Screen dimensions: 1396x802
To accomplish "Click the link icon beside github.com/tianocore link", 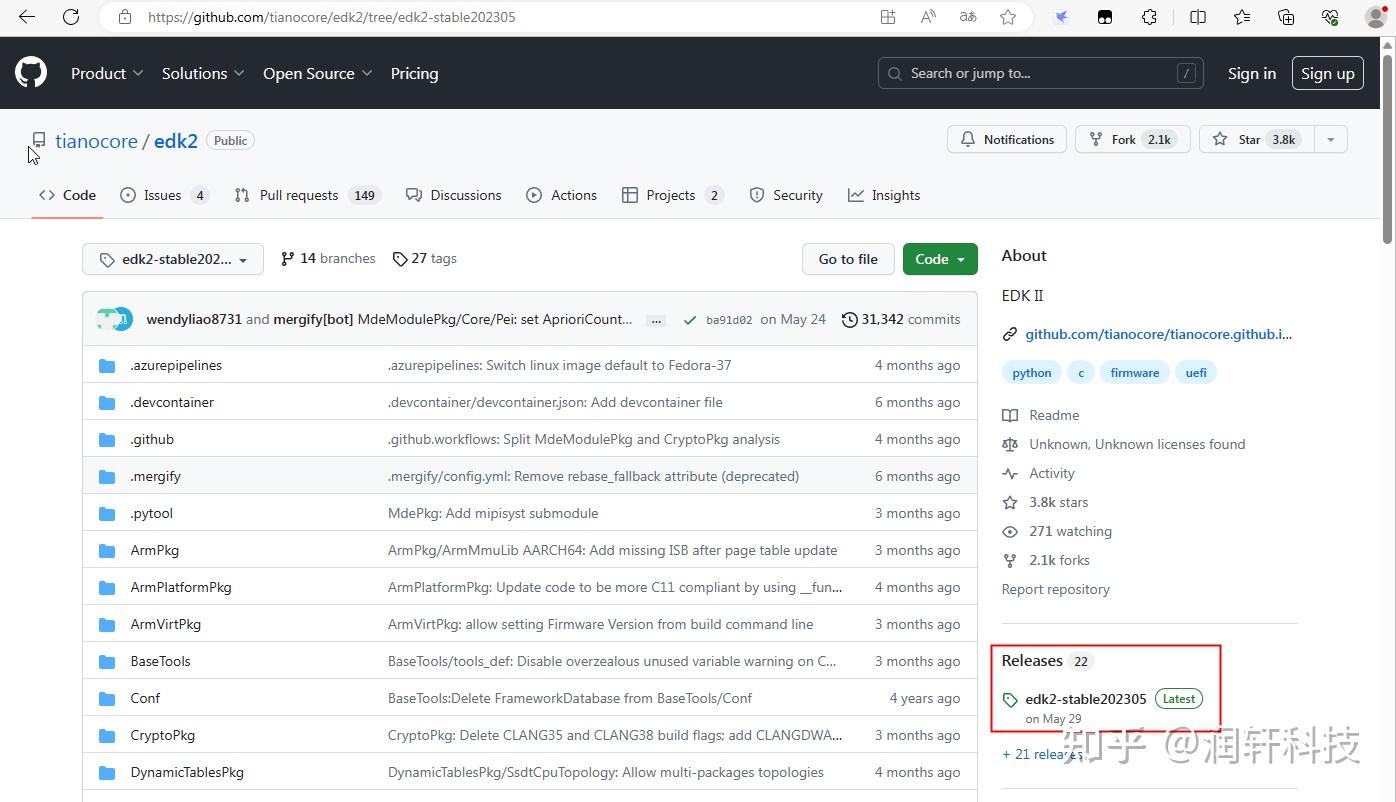I will (1010, 335).
